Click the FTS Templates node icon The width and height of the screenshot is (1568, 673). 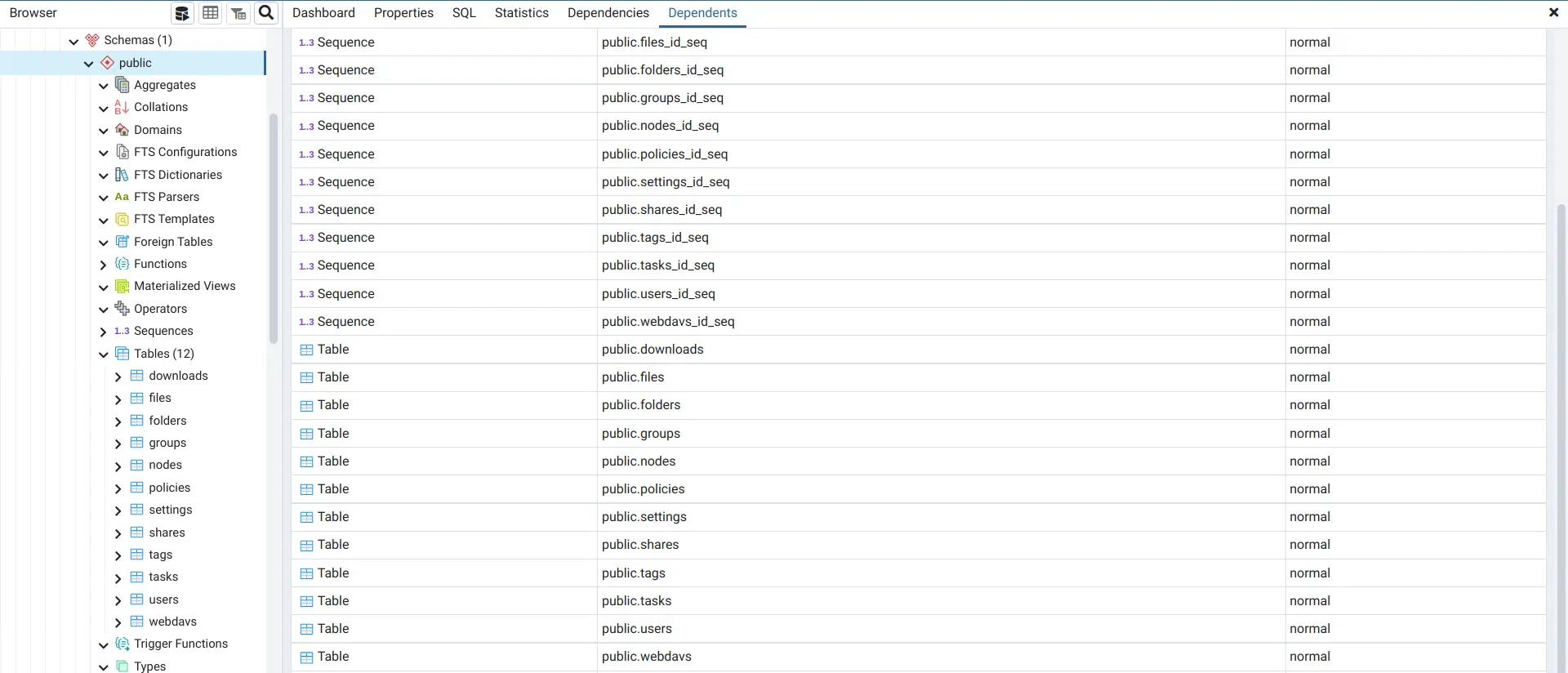coord(122,219)
